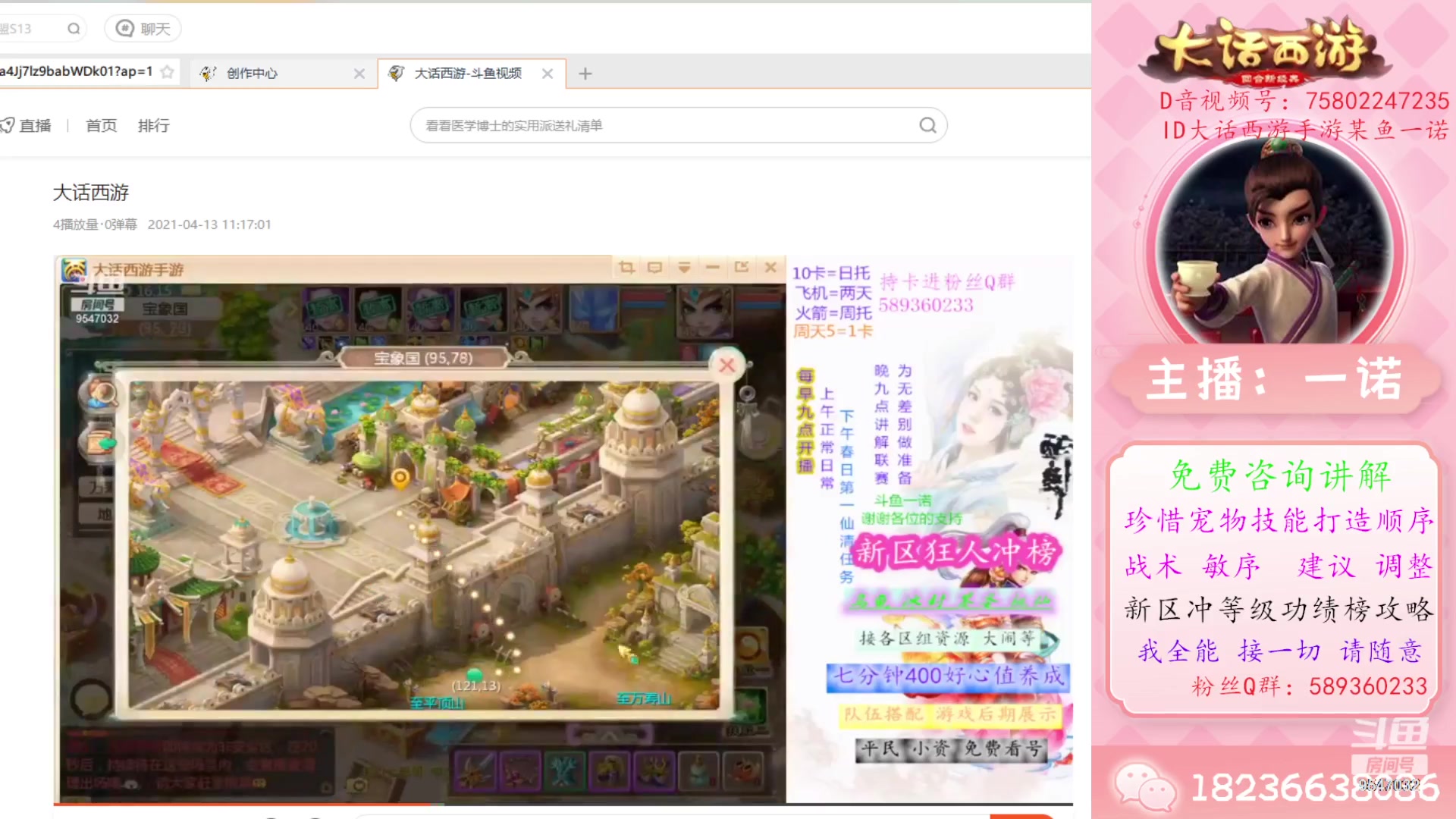Select the 大话西游-斗鱼视频 tab
This screenshot has width=1456, height=819.
point(467,73)
